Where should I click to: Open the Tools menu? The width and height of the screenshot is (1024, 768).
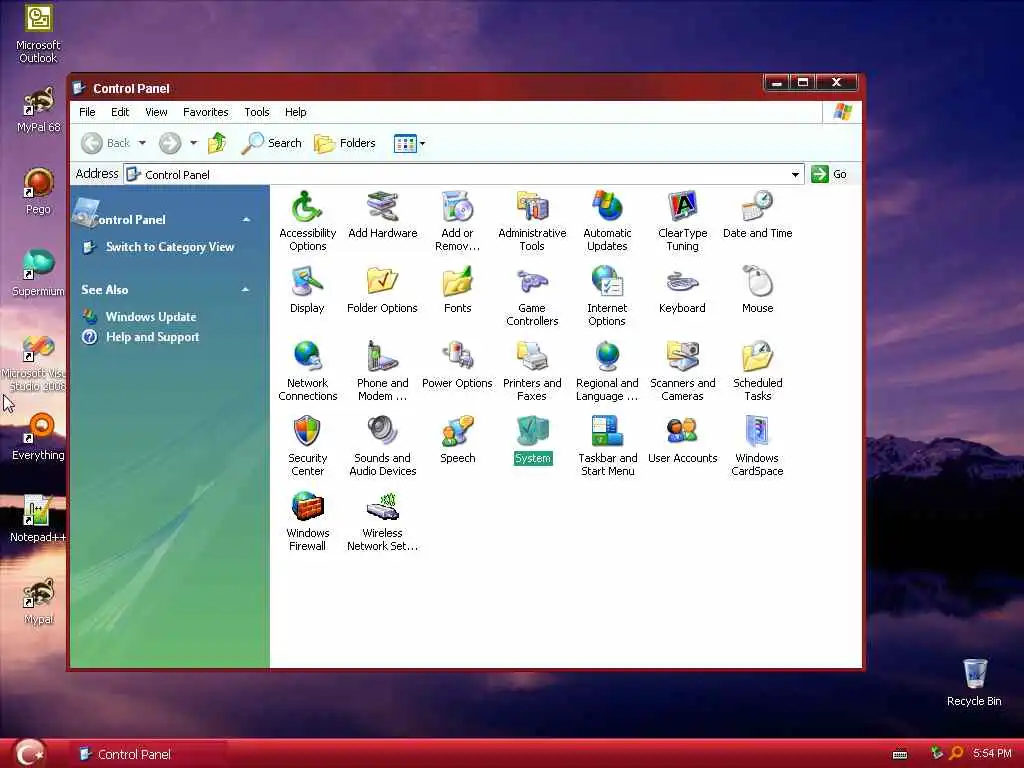[x=257, y=112]
